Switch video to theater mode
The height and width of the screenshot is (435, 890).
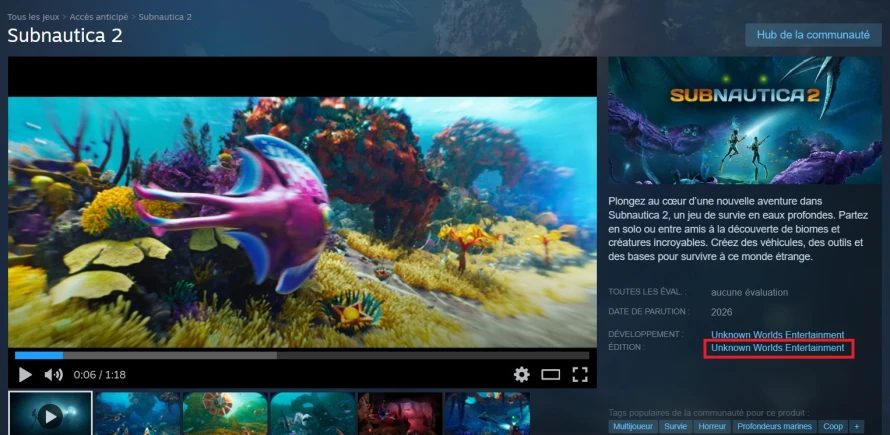coord(551,374)
